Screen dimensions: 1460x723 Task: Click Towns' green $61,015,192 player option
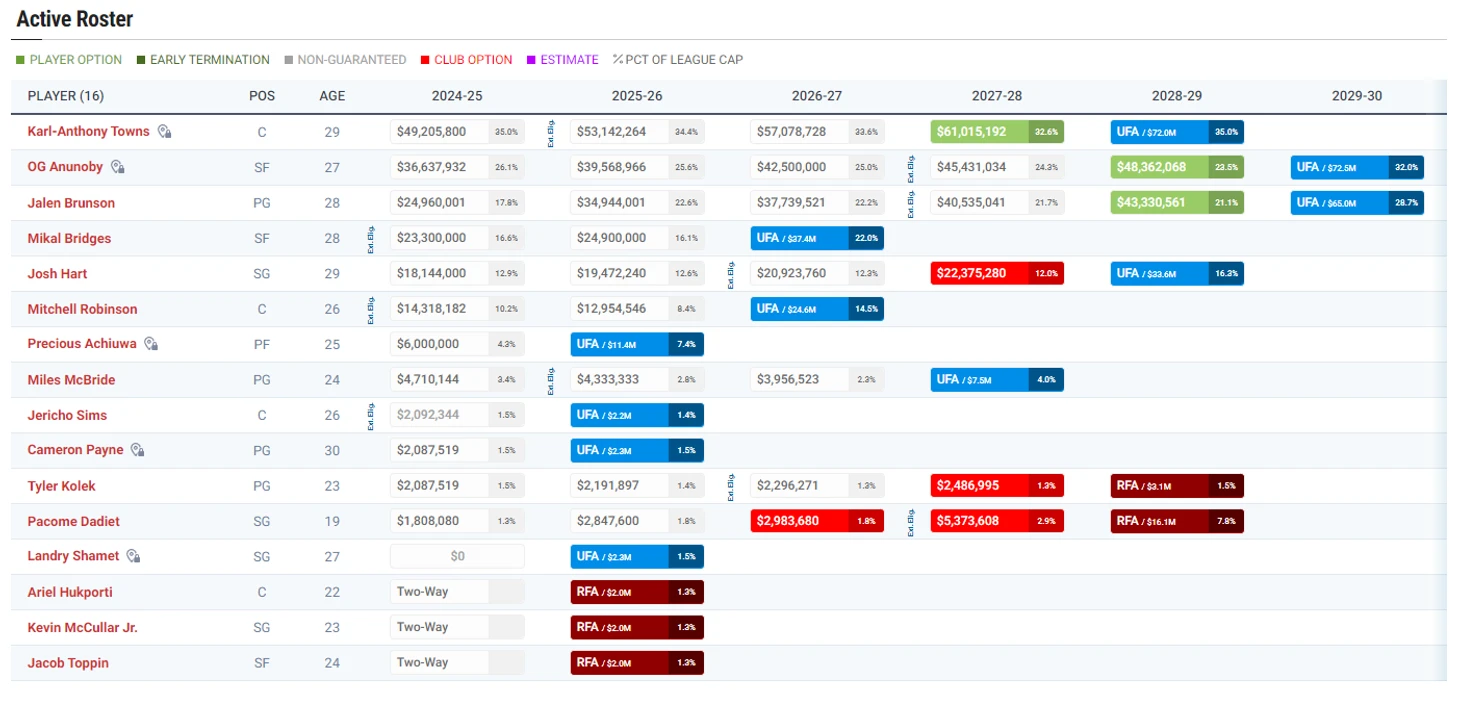pos(997,132)
